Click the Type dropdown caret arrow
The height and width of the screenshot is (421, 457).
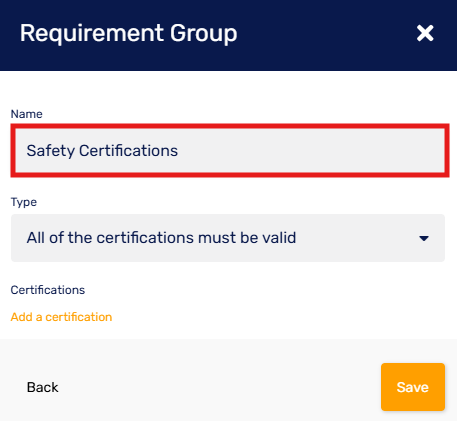[424, 239]
